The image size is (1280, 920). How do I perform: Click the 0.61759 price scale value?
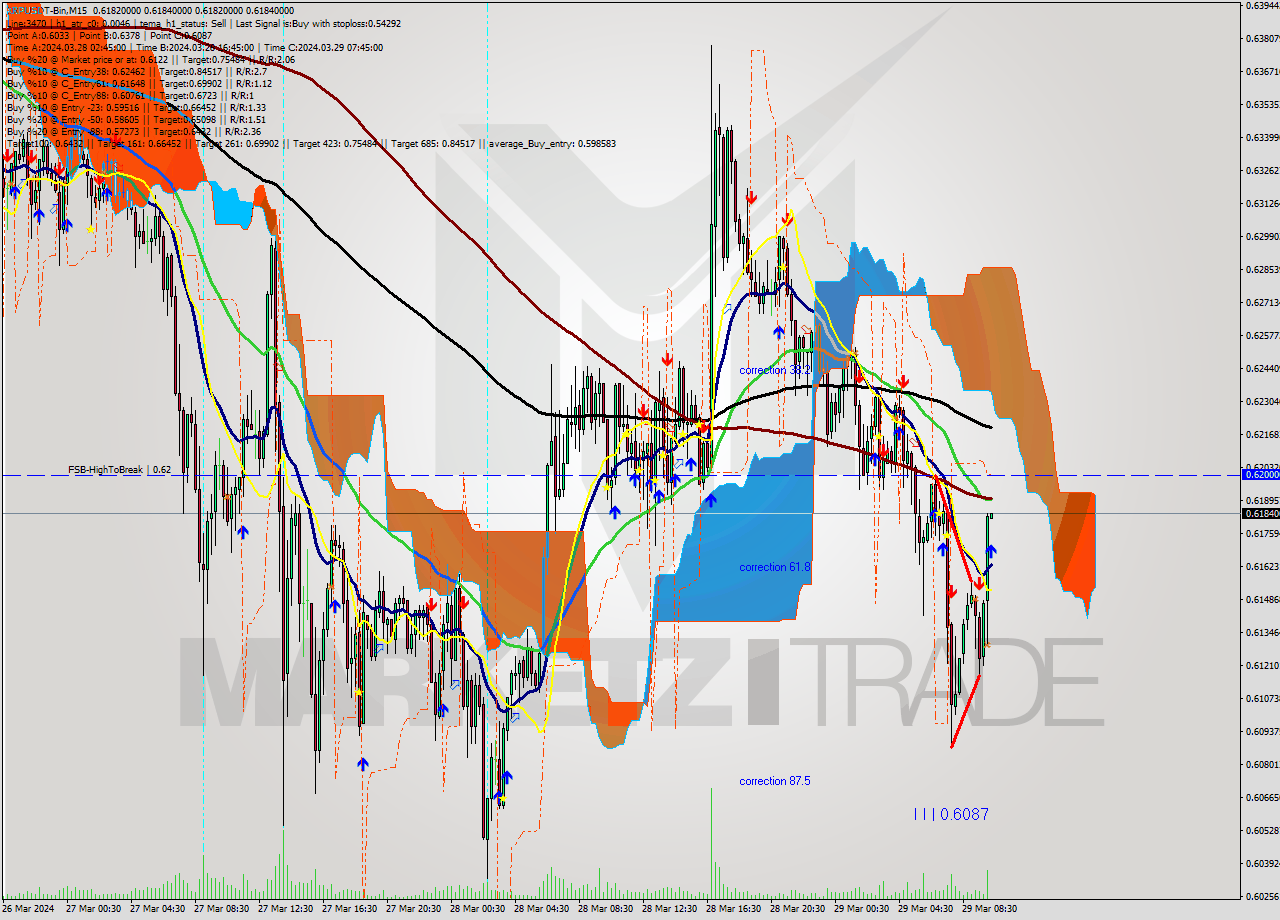tap(1262, 533)
